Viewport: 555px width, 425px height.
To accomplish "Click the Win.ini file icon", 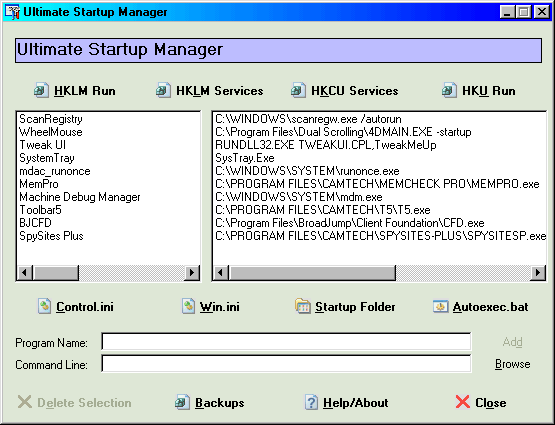I will 188,306.
